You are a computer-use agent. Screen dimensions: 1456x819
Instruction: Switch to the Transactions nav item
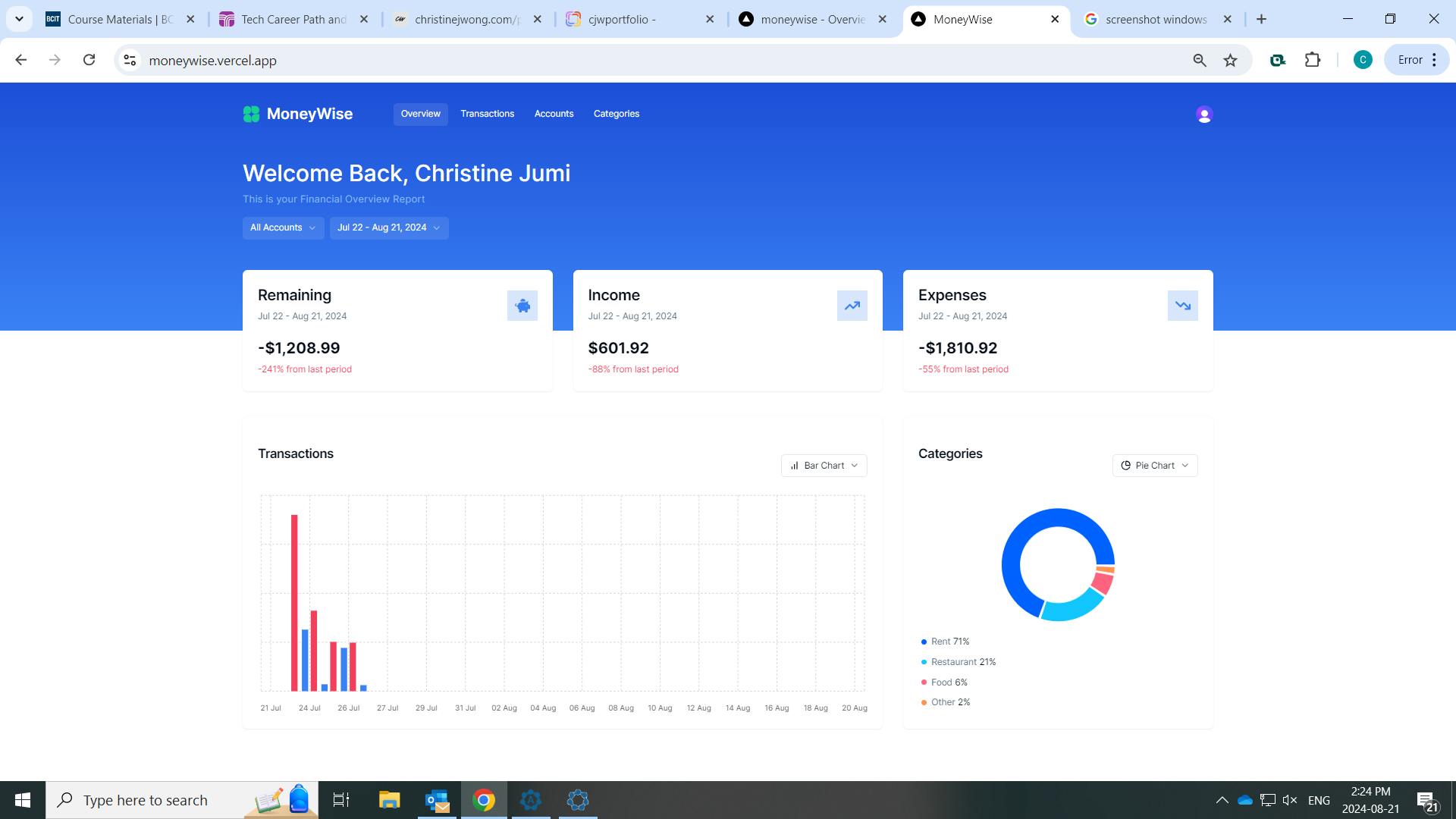click(488, 114)
